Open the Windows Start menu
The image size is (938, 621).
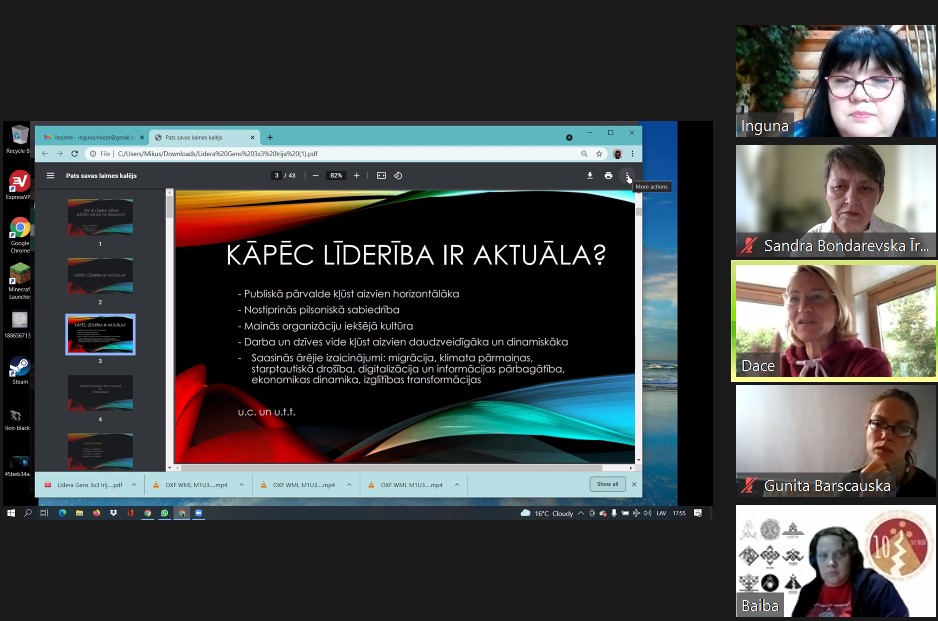[11, 513]
